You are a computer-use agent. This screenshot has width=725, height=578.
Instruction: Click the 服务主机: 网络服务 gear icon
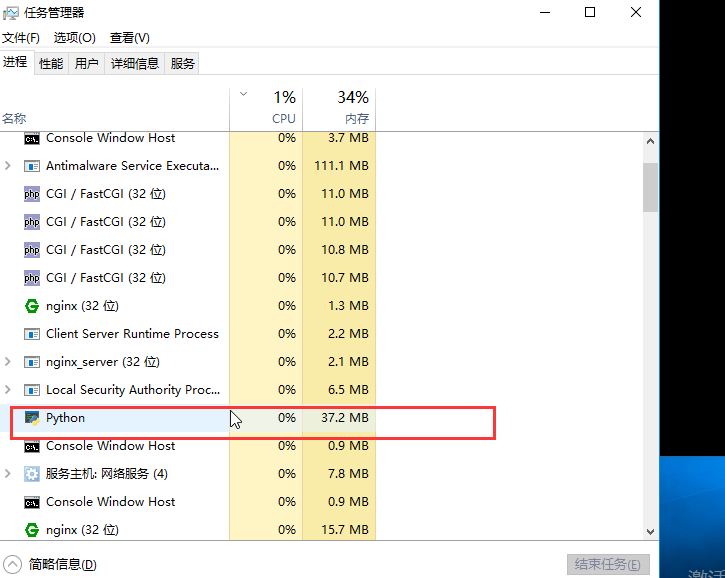[32, 474]
